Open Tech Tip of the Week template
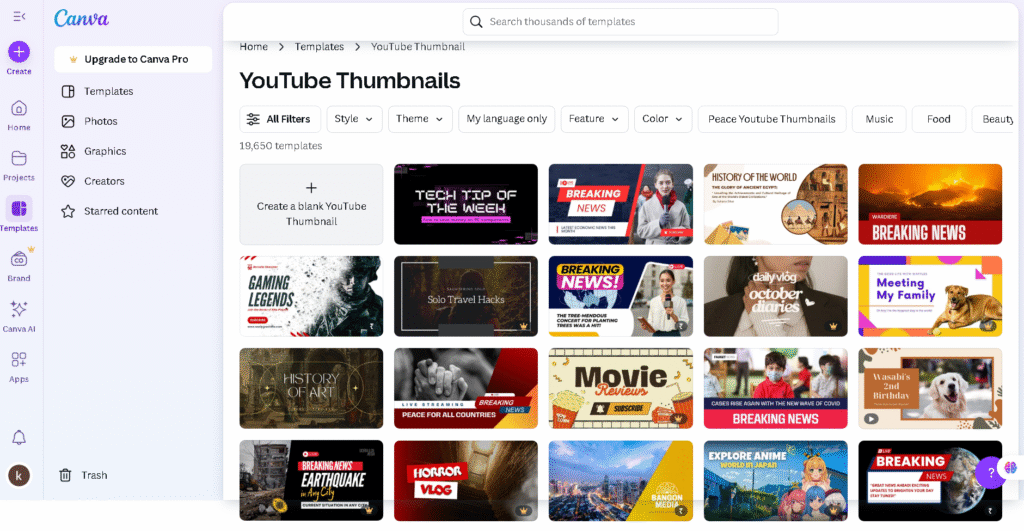Viewport: 1024px width, 531px height. pyautogui.click(x=466, y=204)
